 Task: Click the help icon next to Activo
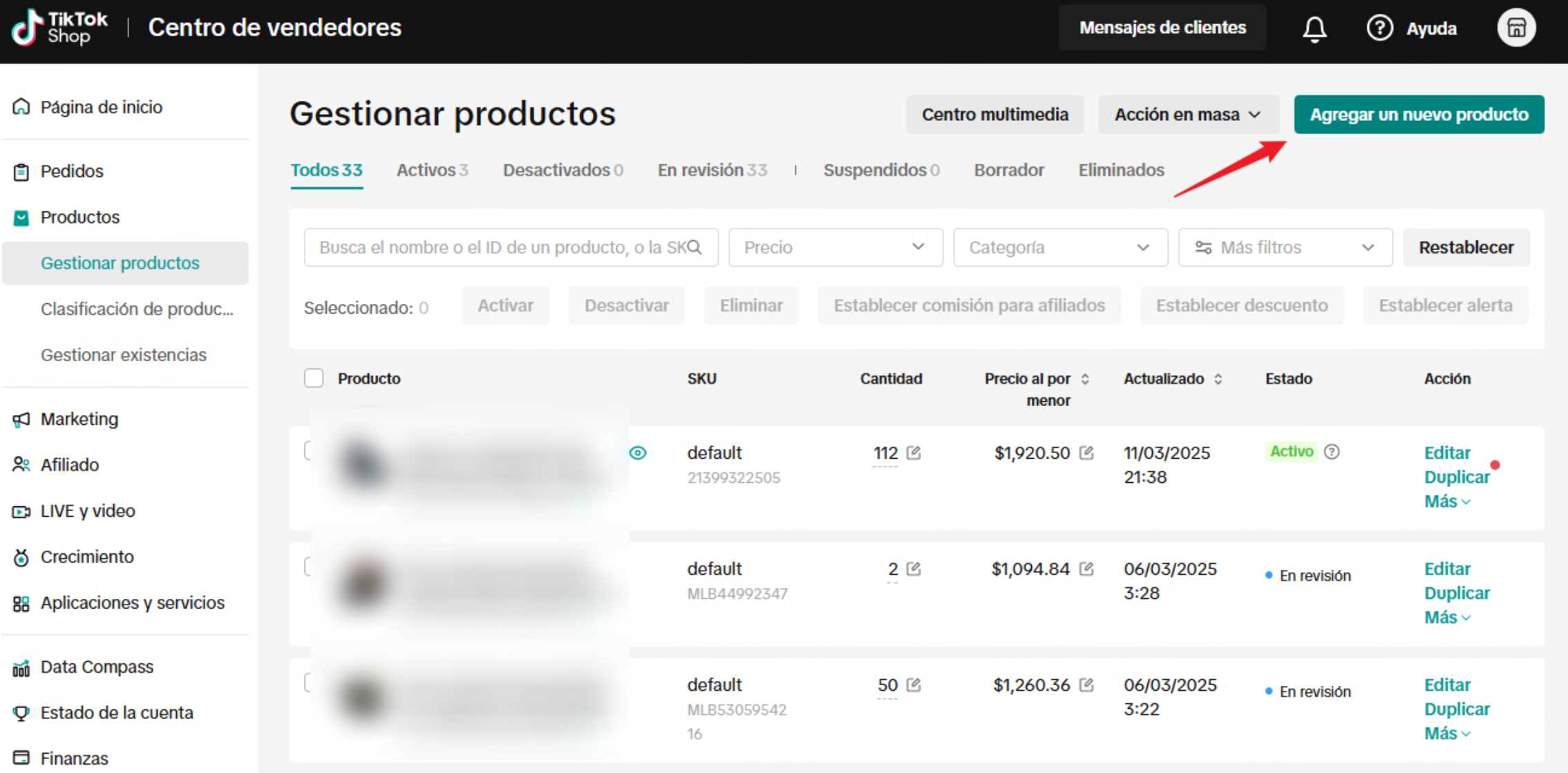[x=1332, y=452]
